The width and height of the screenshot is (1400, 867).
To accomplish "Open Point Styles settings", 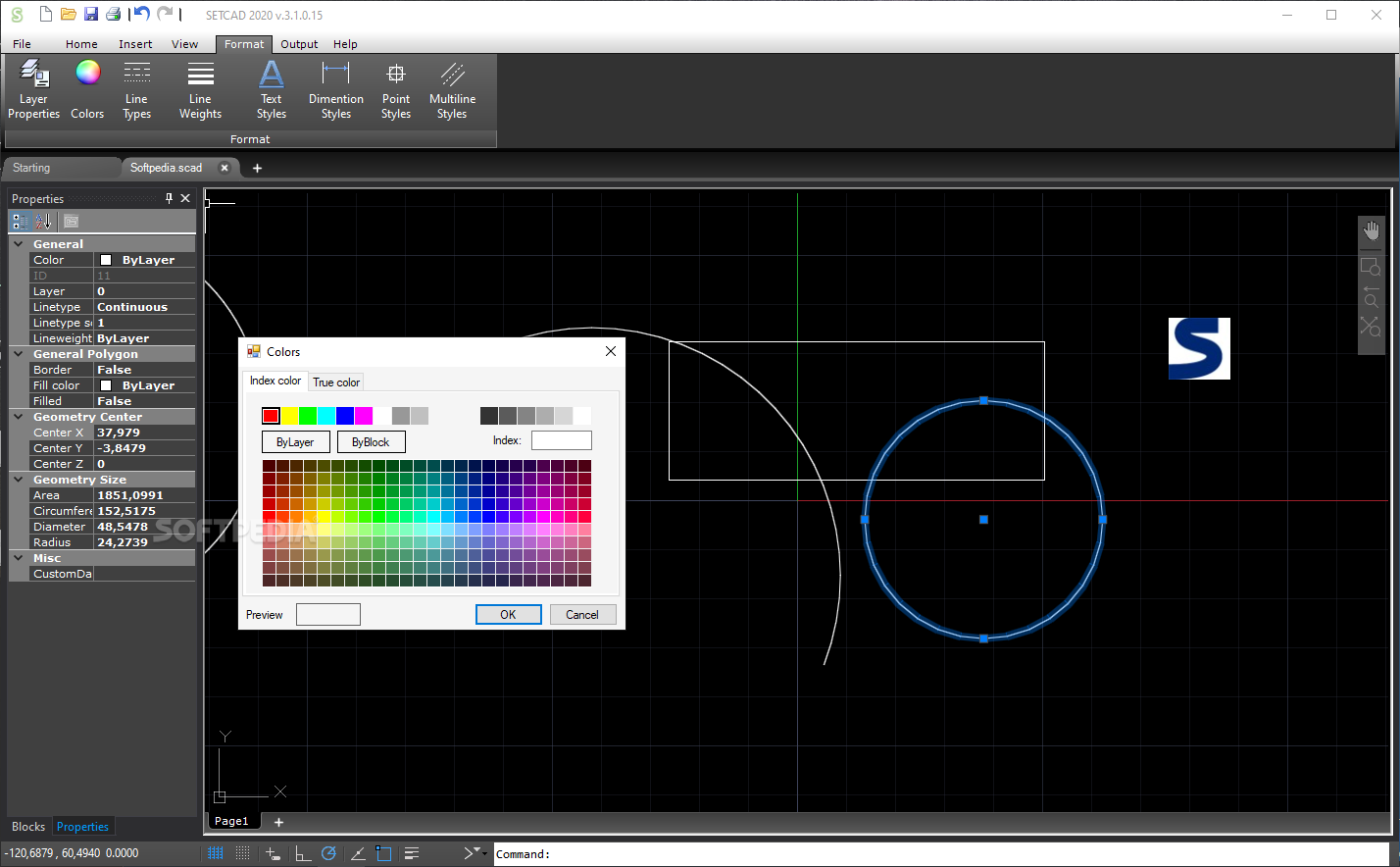I will point(396,89).
